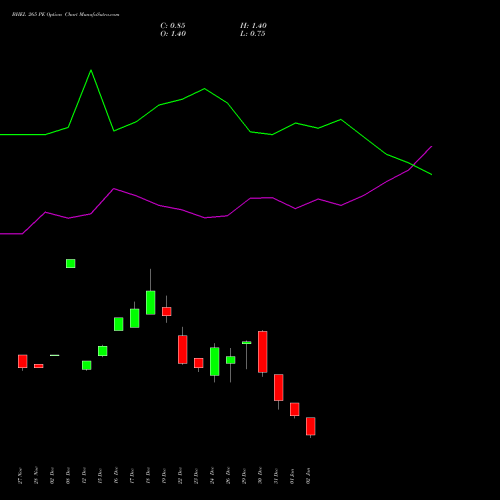Click the tall red candle above 30 Dec
Image resolution: width=500 pixels, height=500 pixels.
[x=263, y=352]
